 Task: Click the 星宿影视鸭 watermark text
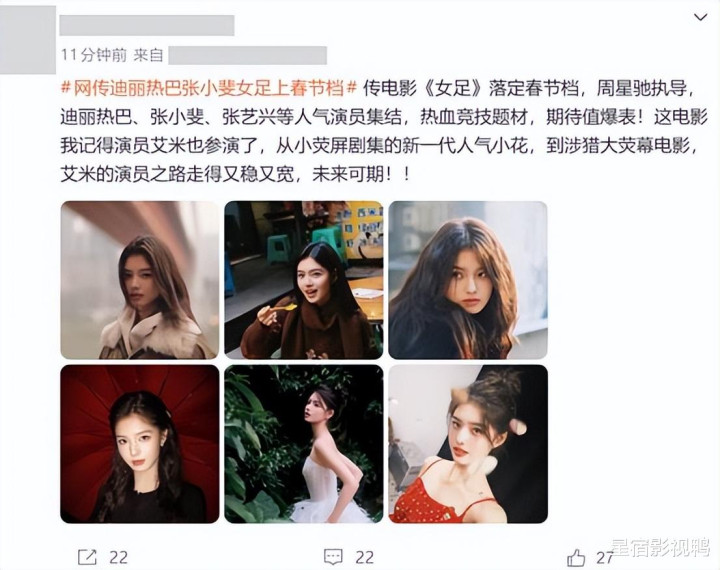(660, 548)
